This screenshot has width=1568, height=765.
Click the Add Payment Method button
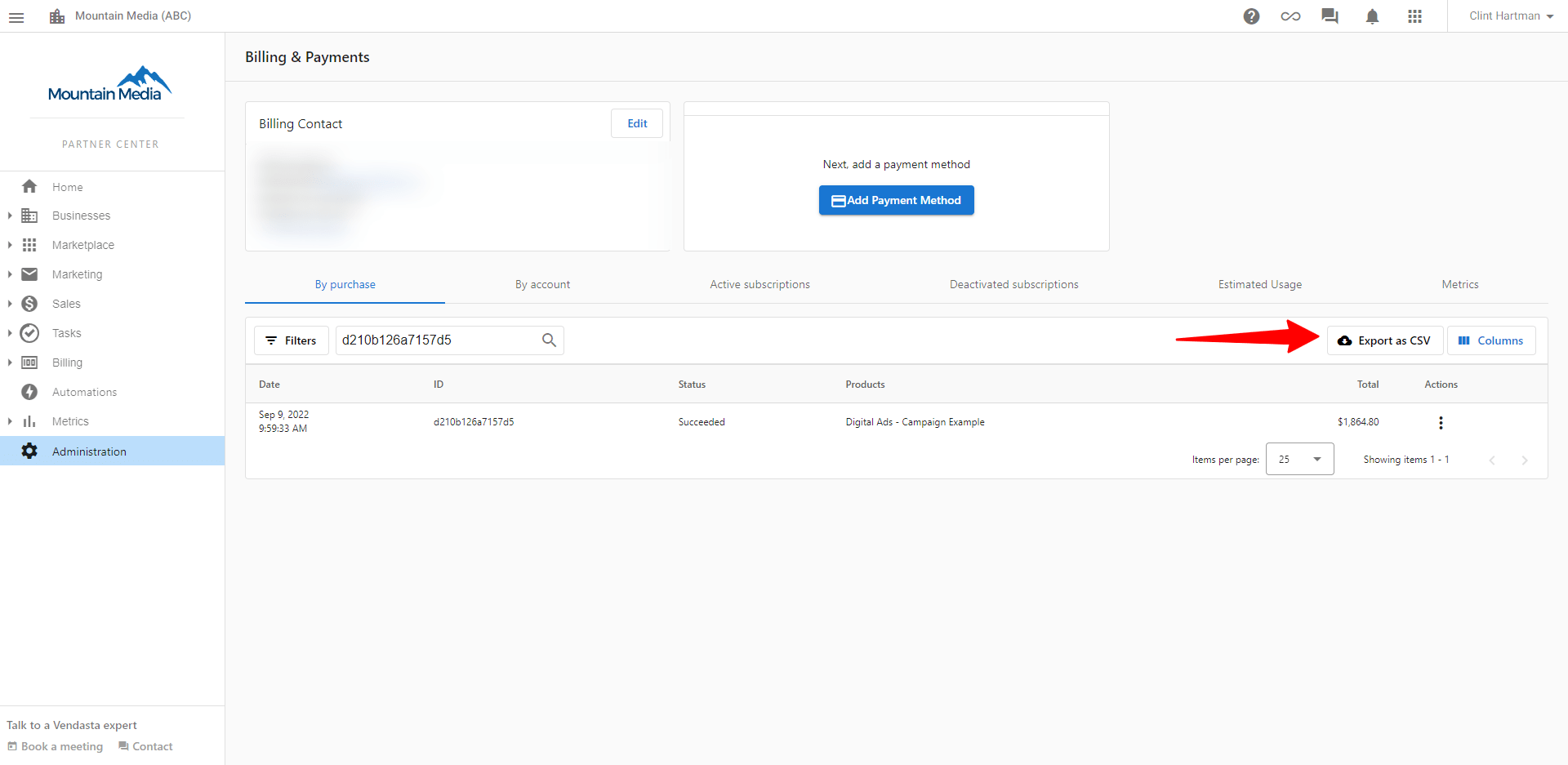(896, 200)
